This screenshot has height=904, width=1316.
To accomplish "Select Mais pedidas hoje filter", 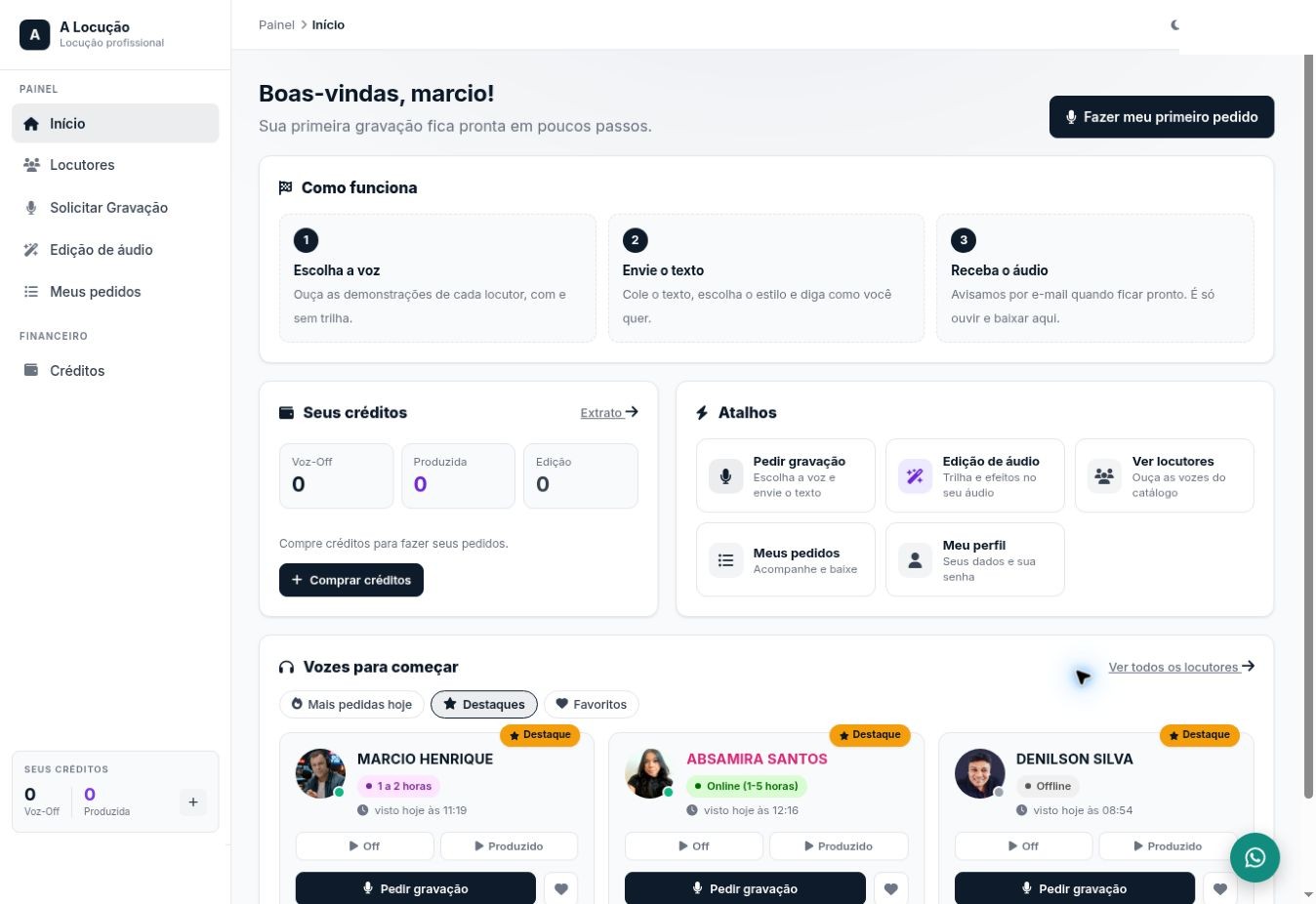I will 351,704.
